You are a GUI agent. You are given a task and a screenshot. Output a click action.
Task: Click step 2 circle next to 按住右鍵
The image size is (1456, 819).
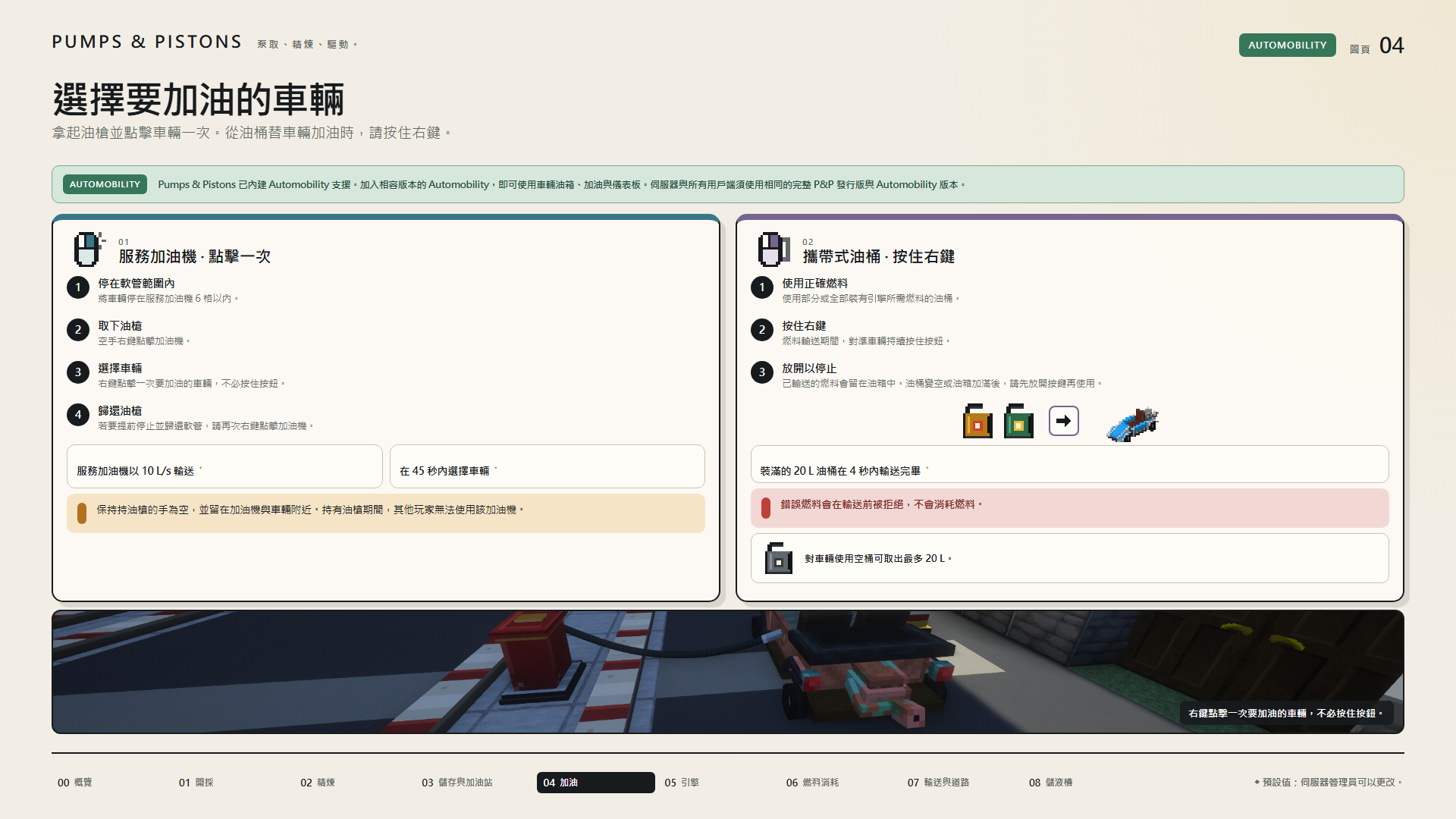tap(762, 330)
